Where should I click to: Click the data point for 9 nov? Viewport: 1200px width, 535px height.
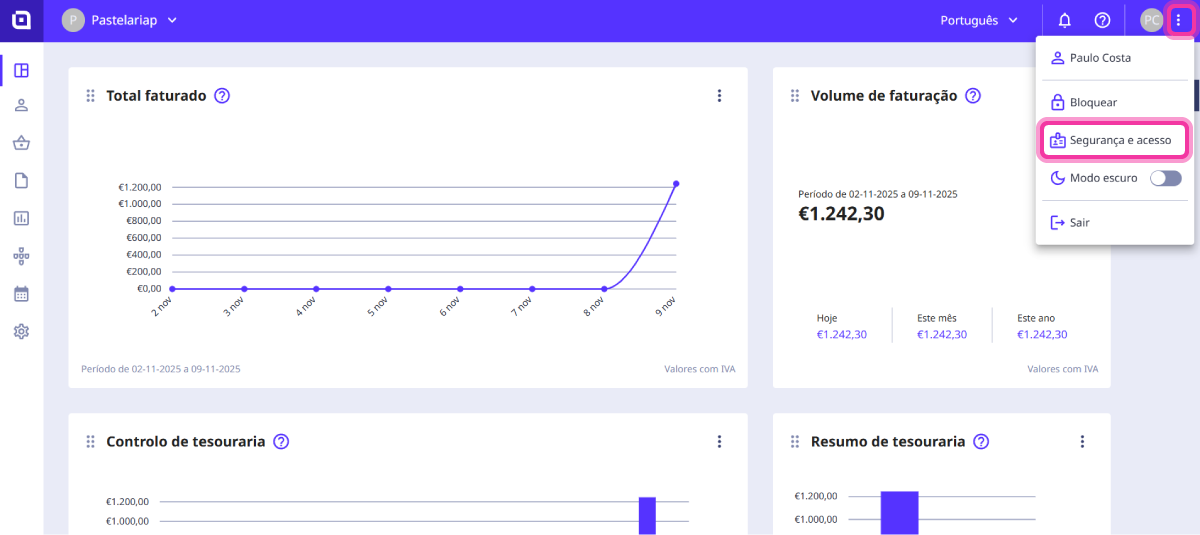(676, 183)
